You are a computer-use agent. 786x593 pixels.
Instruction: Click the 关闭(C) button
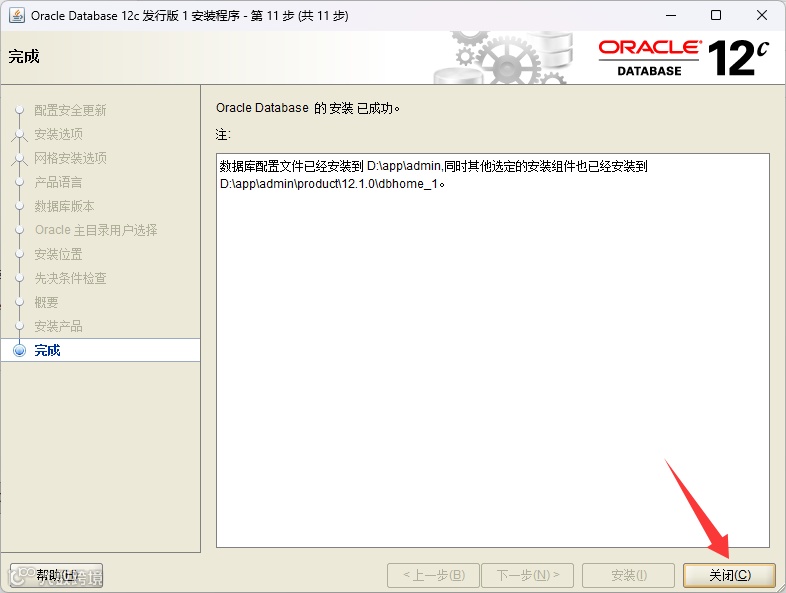point(729,575)
